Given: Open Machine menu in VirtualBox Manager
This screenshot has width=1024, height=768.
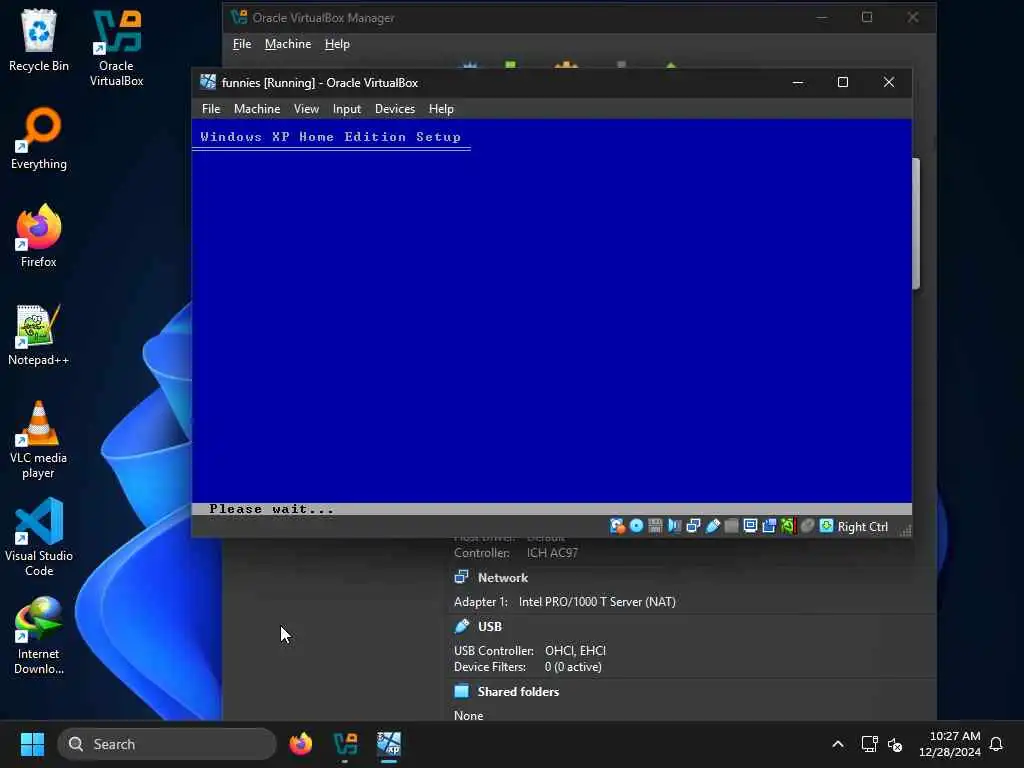Looking at the screenshot, I should (x=288, y=44).
